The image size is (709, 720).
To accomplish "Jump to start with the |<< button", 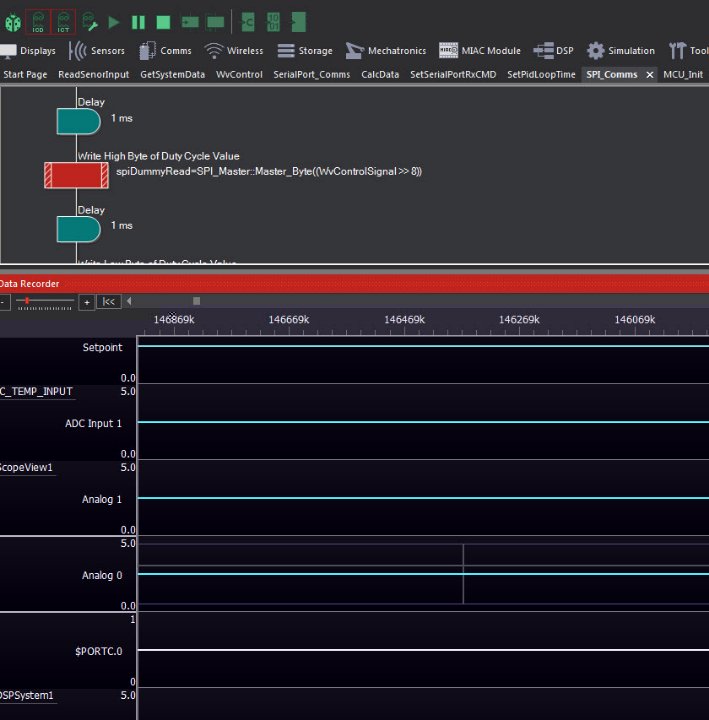I will [x=109, y=302].
